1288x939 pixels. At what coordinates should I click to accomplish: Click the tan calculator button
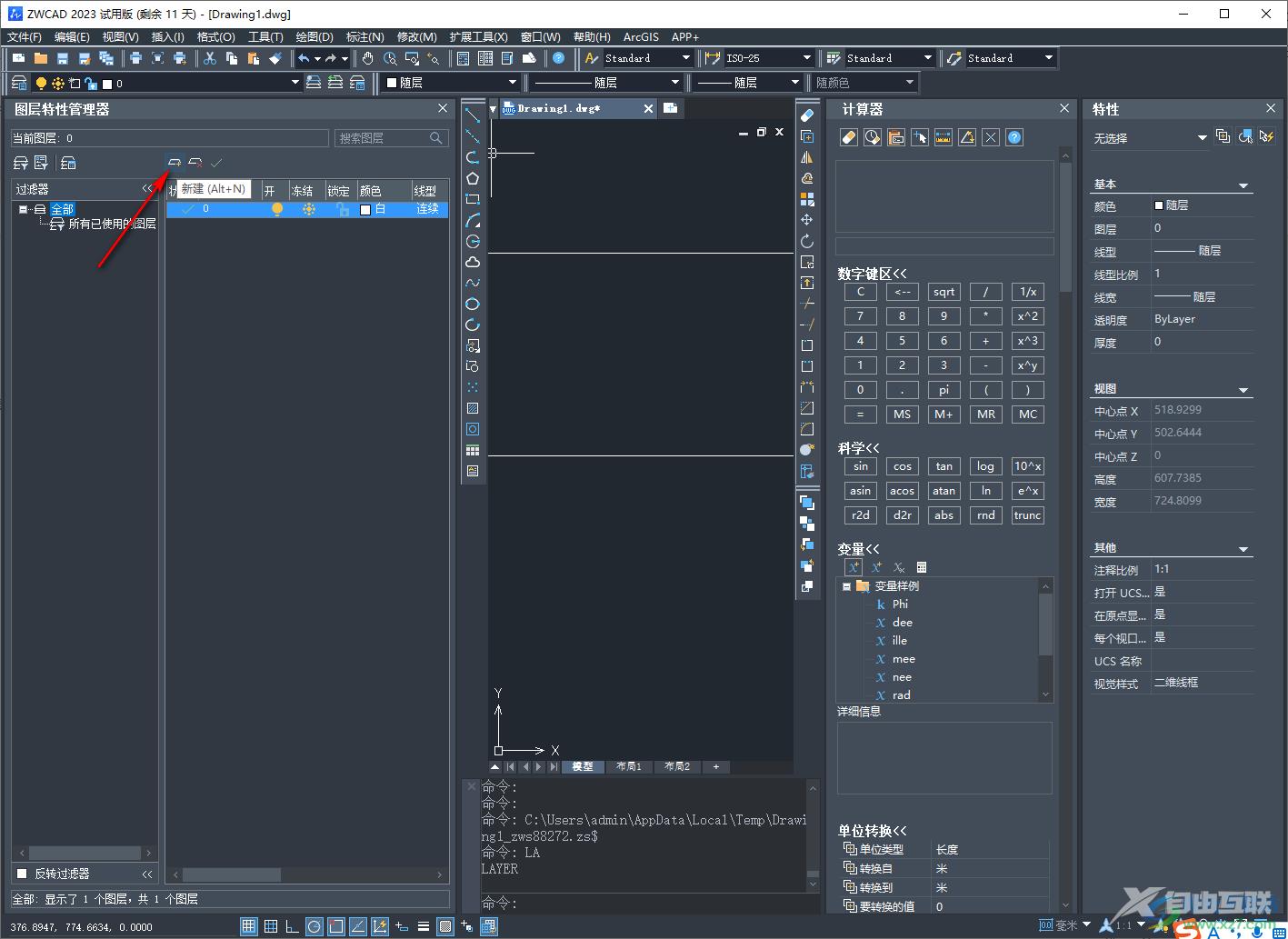[944, 466]
